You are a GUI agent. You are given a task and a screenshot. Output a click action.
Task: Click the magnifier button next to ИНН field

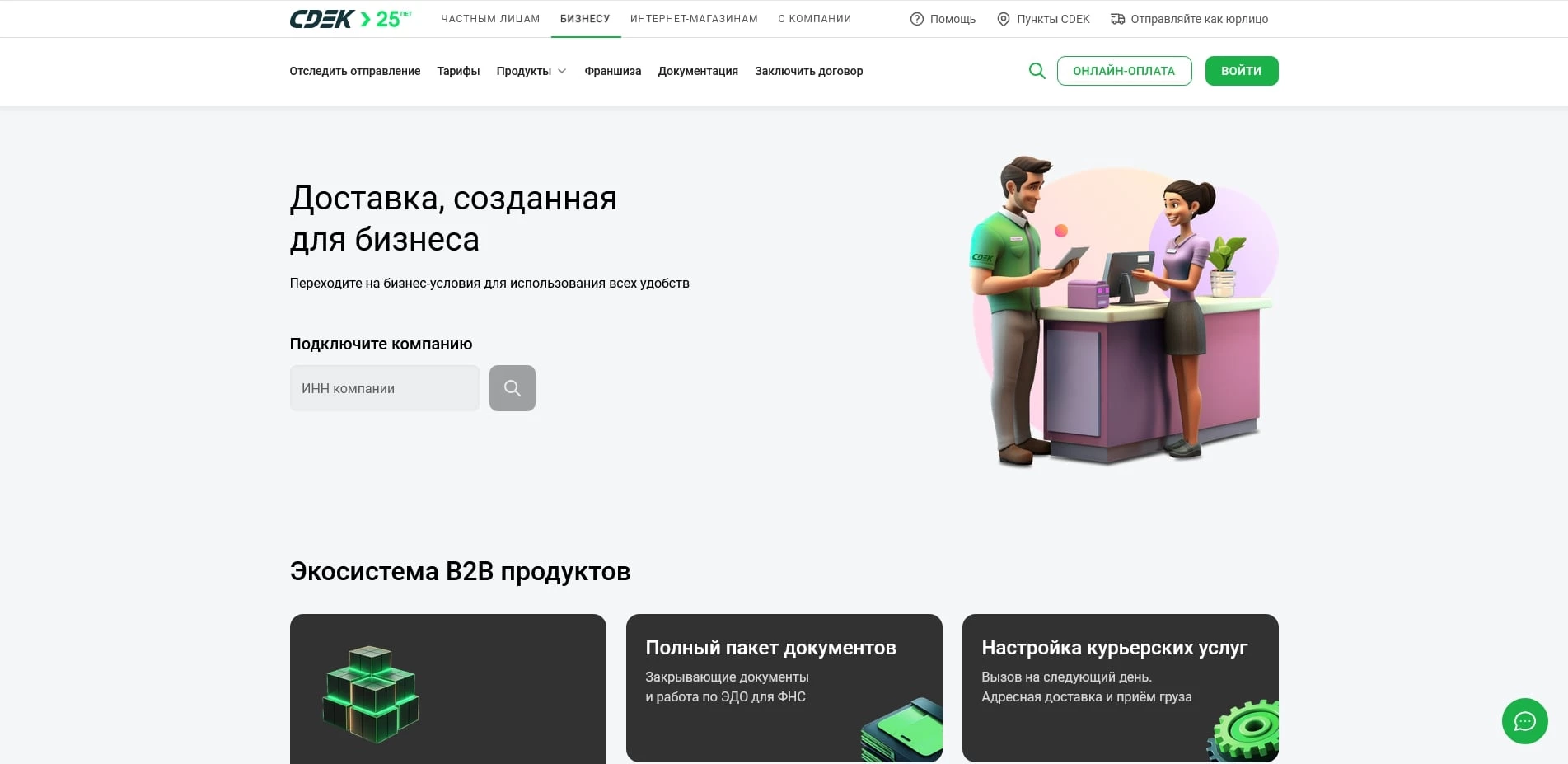point(512,387)
